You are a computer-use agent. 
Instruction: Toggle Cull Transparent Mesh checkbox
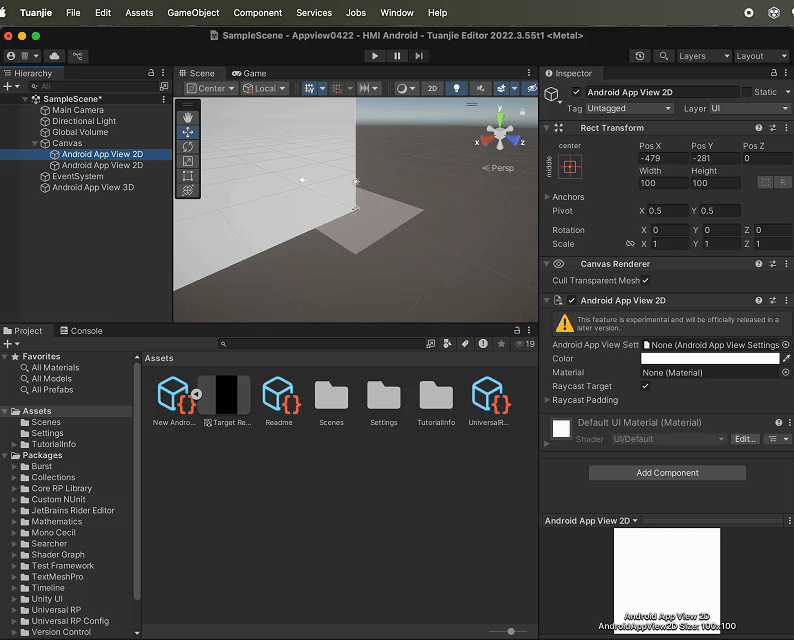645,281
